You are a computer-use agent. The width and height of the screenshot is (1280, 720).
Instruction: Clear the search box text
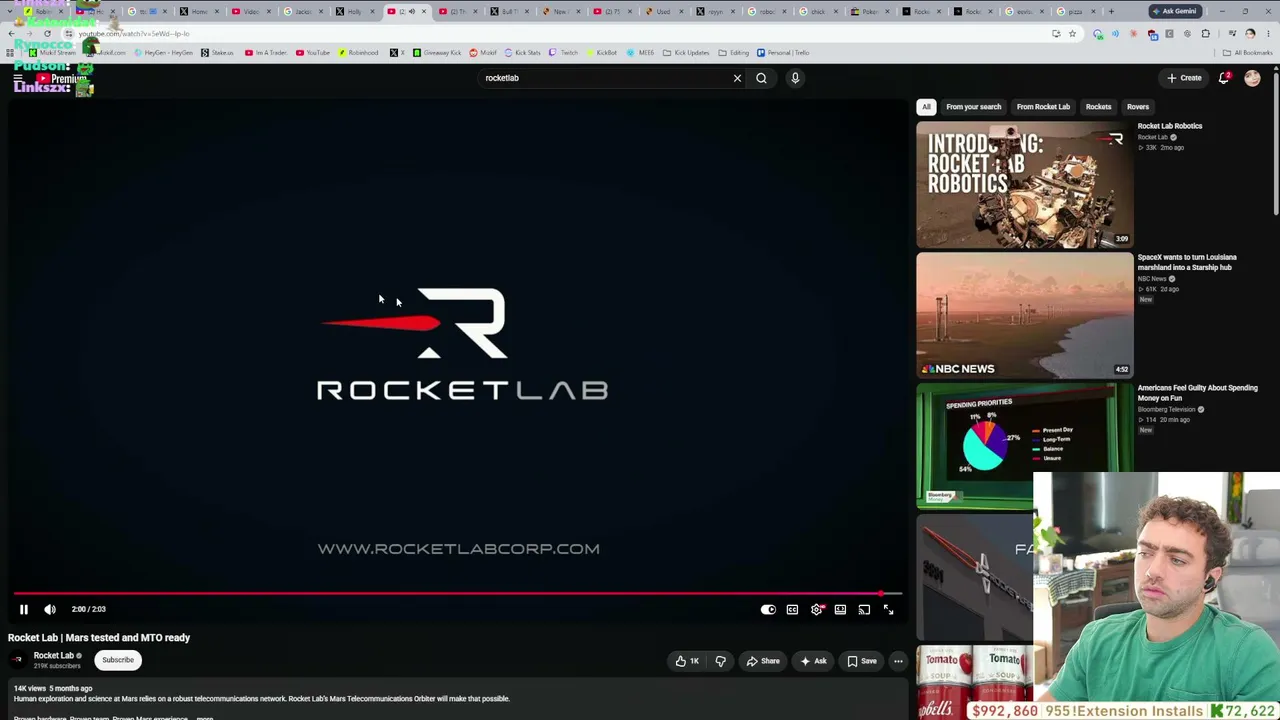tap(737, 78)
